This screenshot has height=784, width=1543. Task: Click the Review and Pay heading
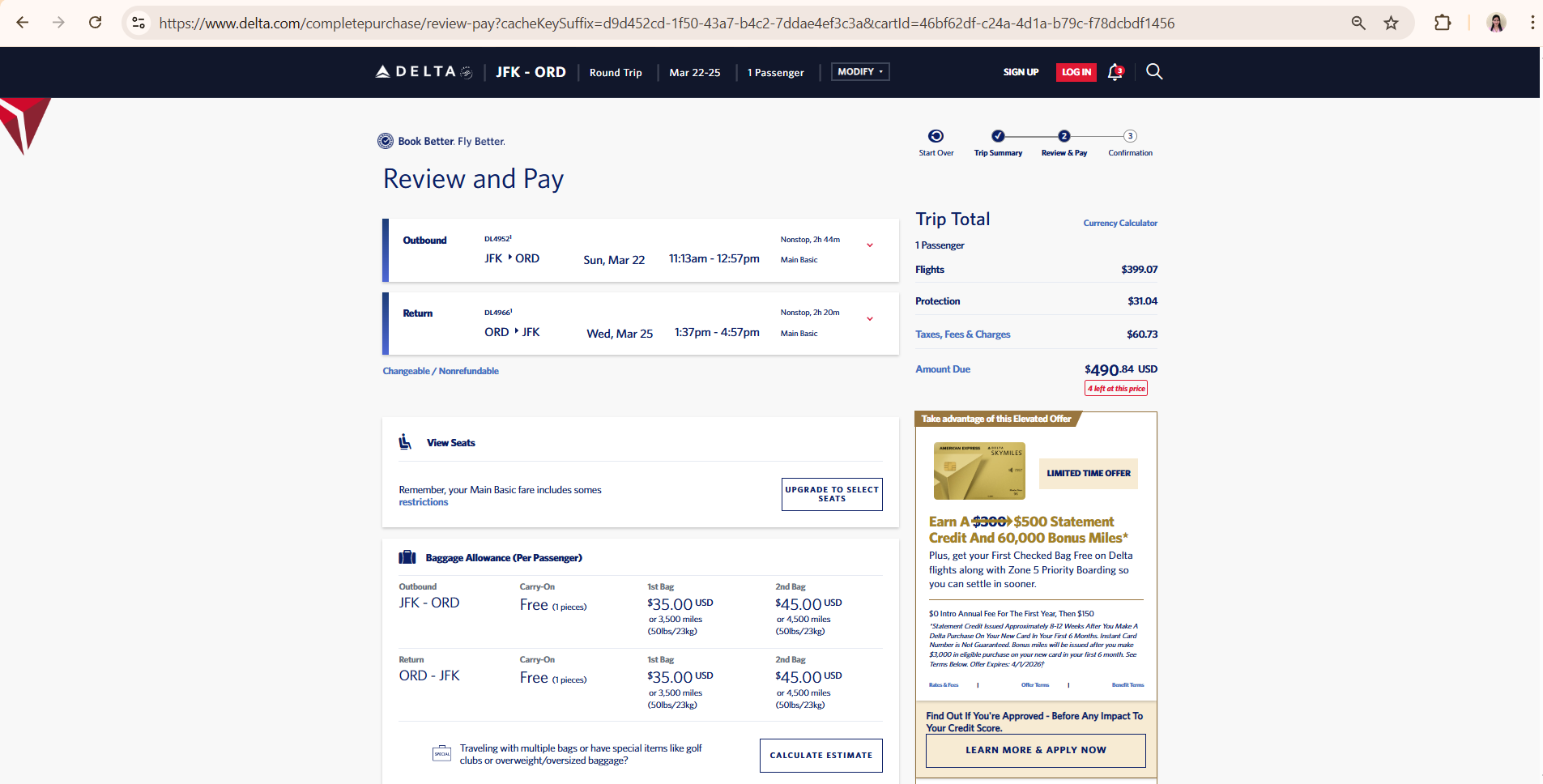point(473,178)
